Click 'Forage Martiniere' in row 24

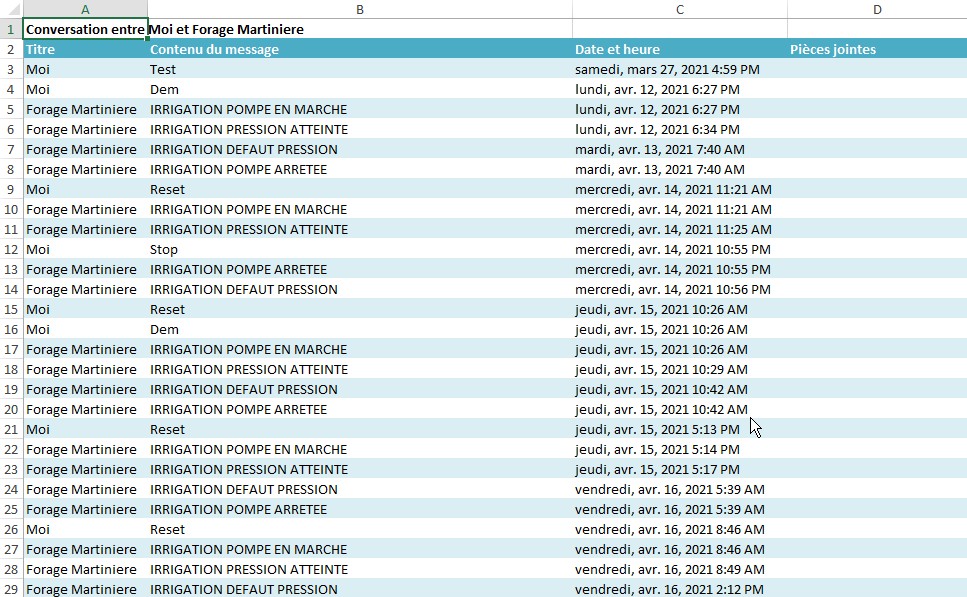point(81,490)
